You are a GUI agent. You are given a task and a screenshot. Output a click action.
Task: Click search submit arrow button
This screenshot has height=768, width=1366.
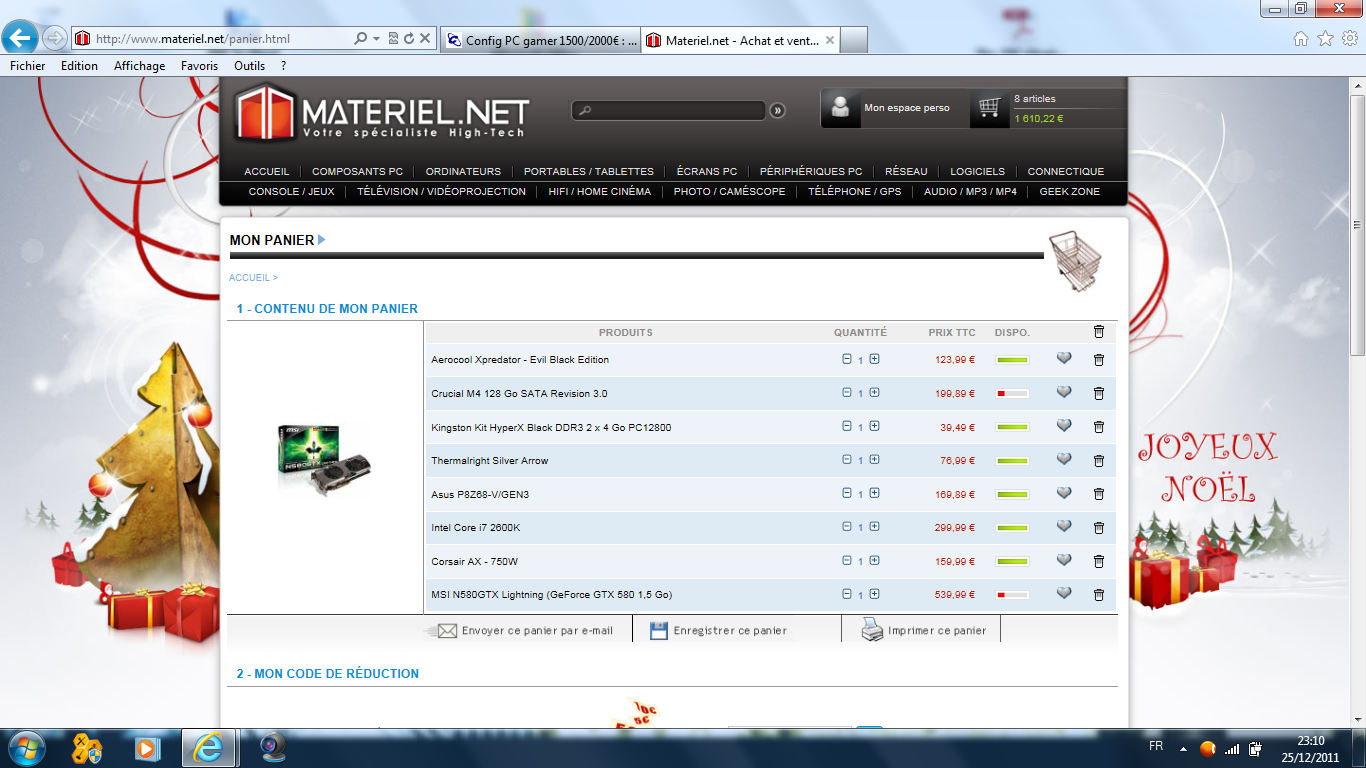778,111
